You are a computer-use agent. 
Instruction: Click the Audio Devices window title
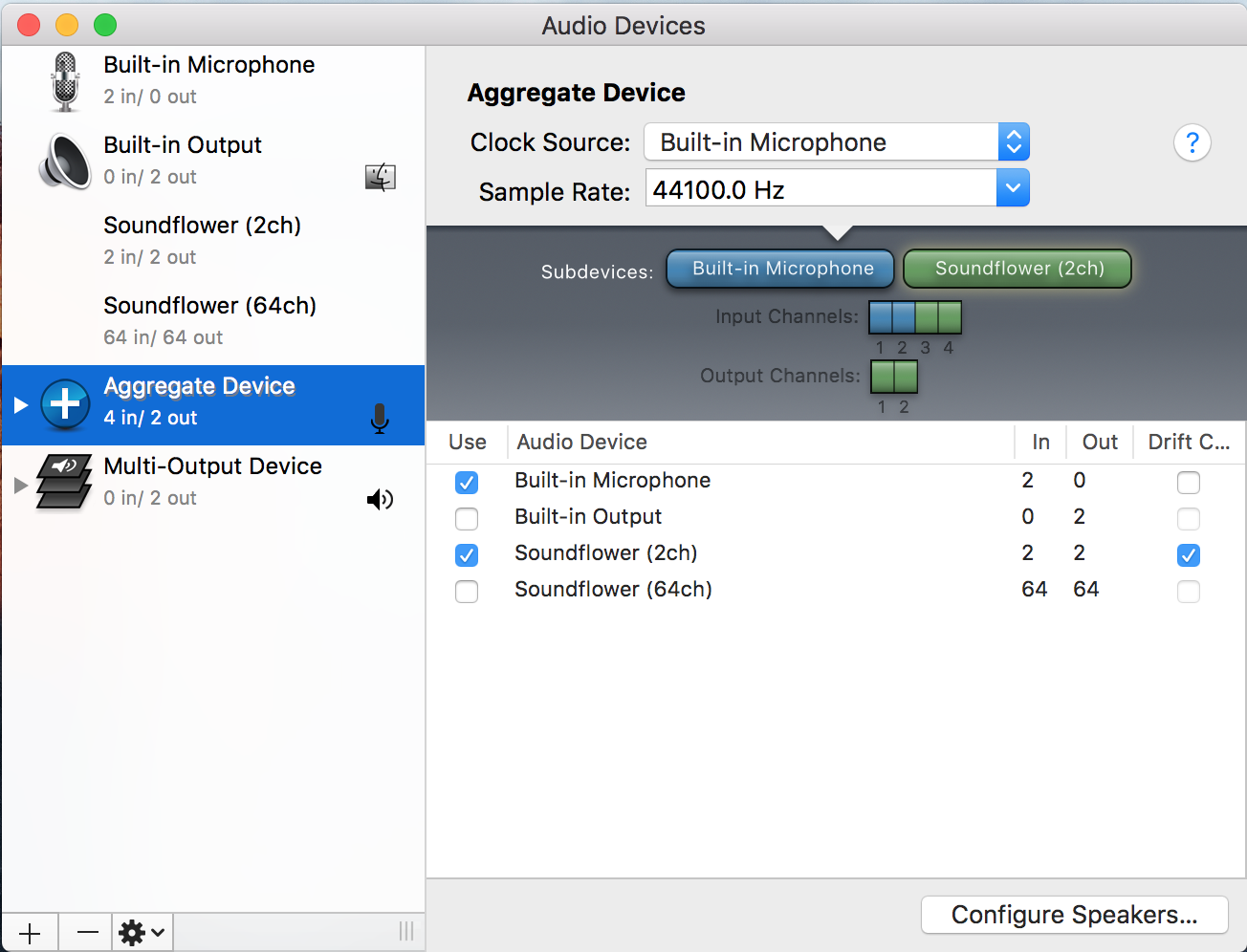pos(623,26)
